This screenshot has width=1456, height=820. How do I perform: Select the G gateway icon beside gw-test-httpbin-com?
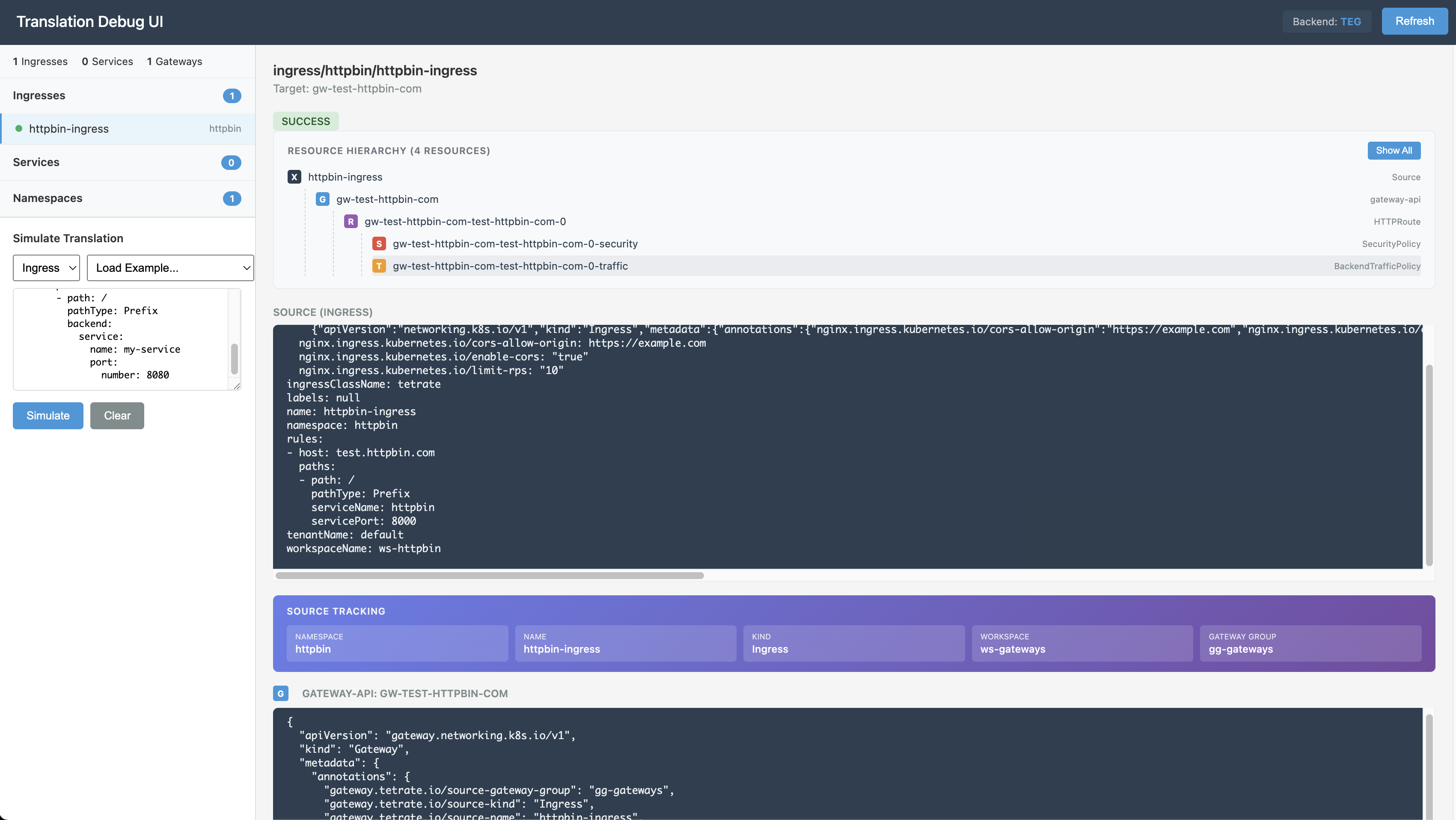click(x=322, y=199)
